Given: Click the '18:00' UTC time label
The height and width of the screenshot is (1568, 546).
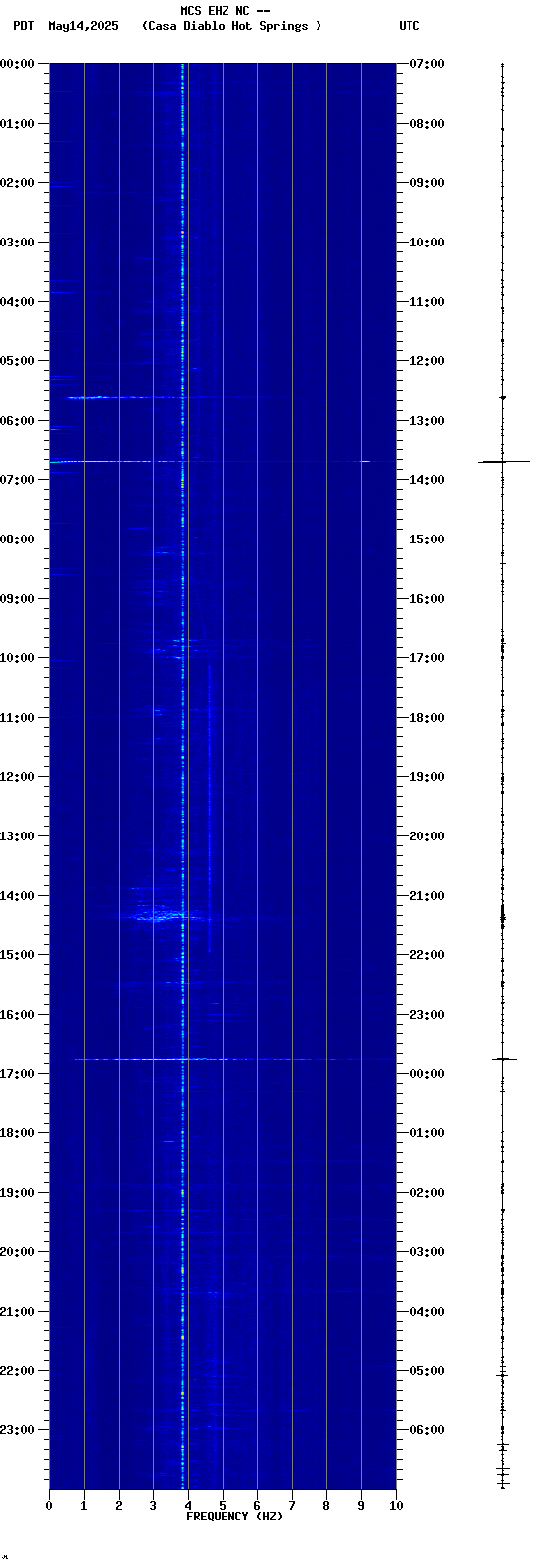Looking at the screenshot, I should pyautogui.click(x=427, y=718).
